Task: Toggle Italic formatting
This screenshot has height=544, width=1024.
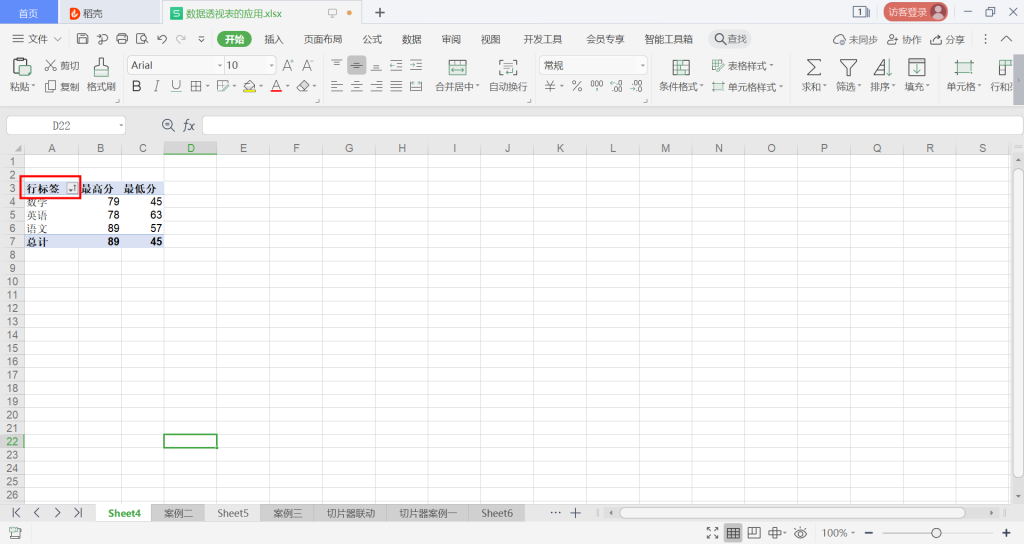Action: pos(156,86)
